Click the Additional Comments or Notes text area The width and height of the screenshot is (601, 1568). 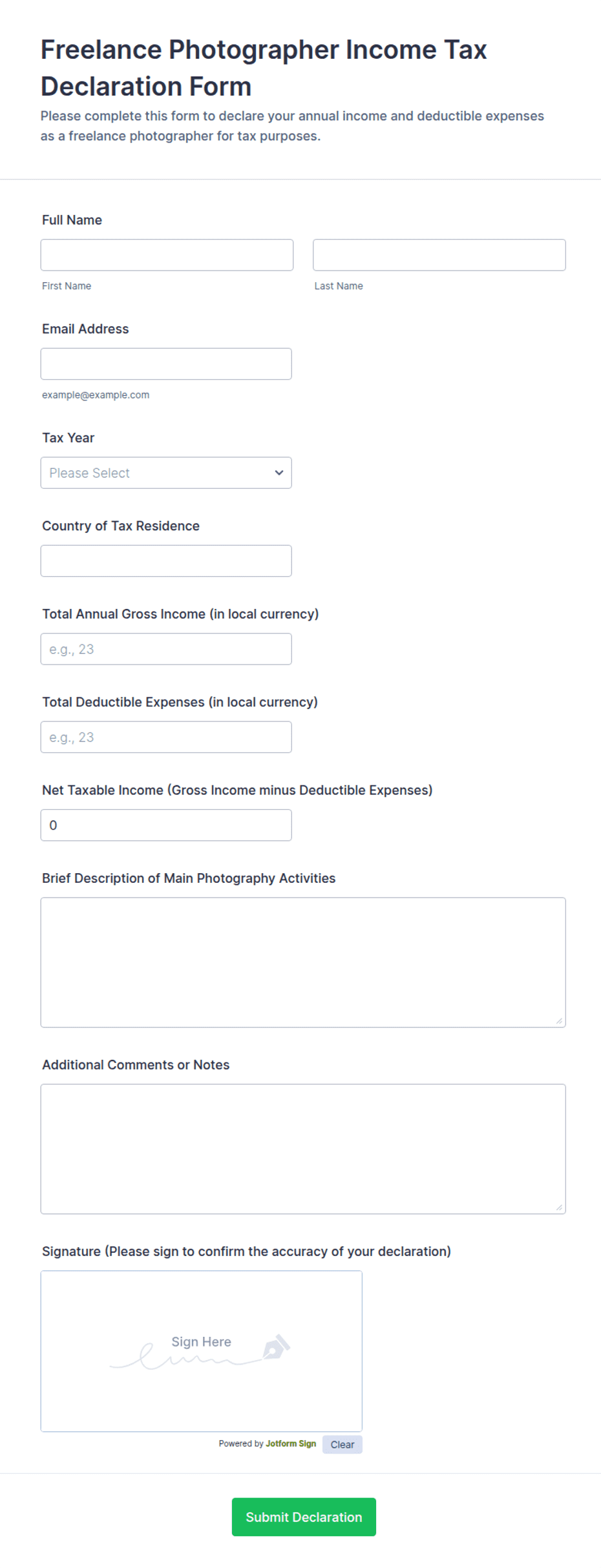click(x=303, y=1149)
